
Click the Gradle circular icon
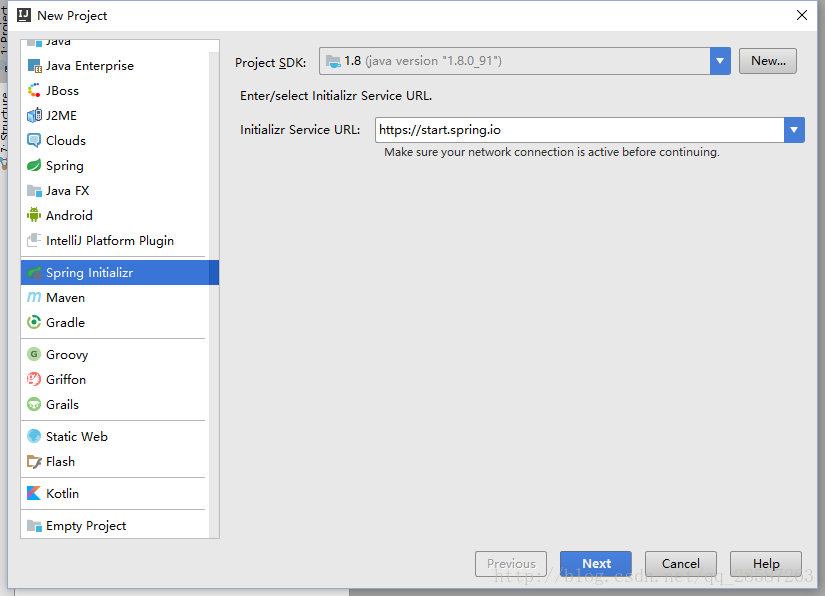point(34,322)
